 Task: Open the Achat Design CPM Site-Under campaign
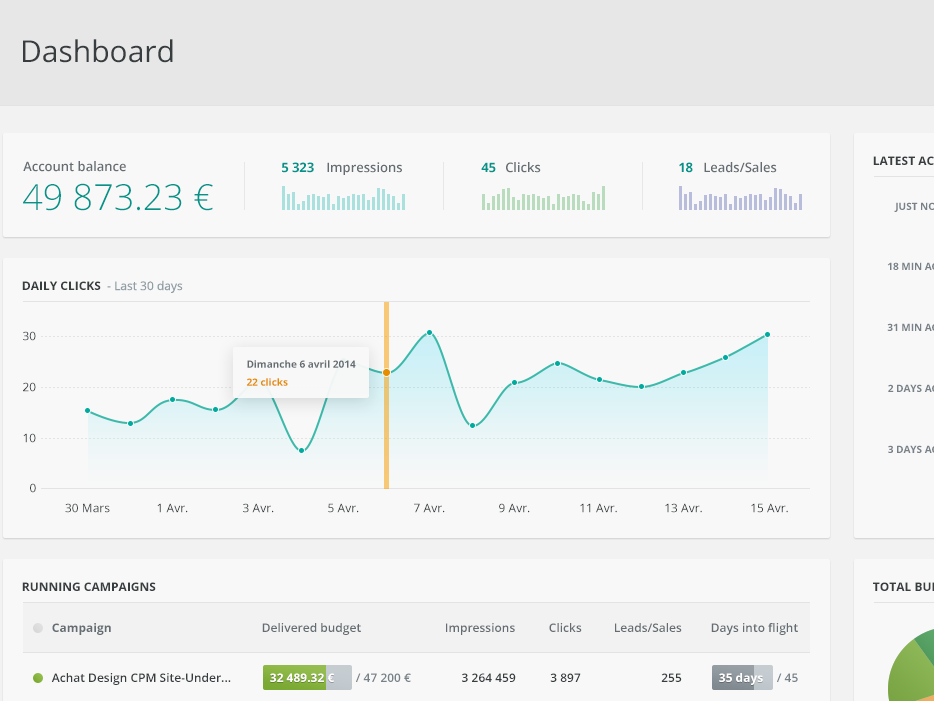tap(141, 678)
